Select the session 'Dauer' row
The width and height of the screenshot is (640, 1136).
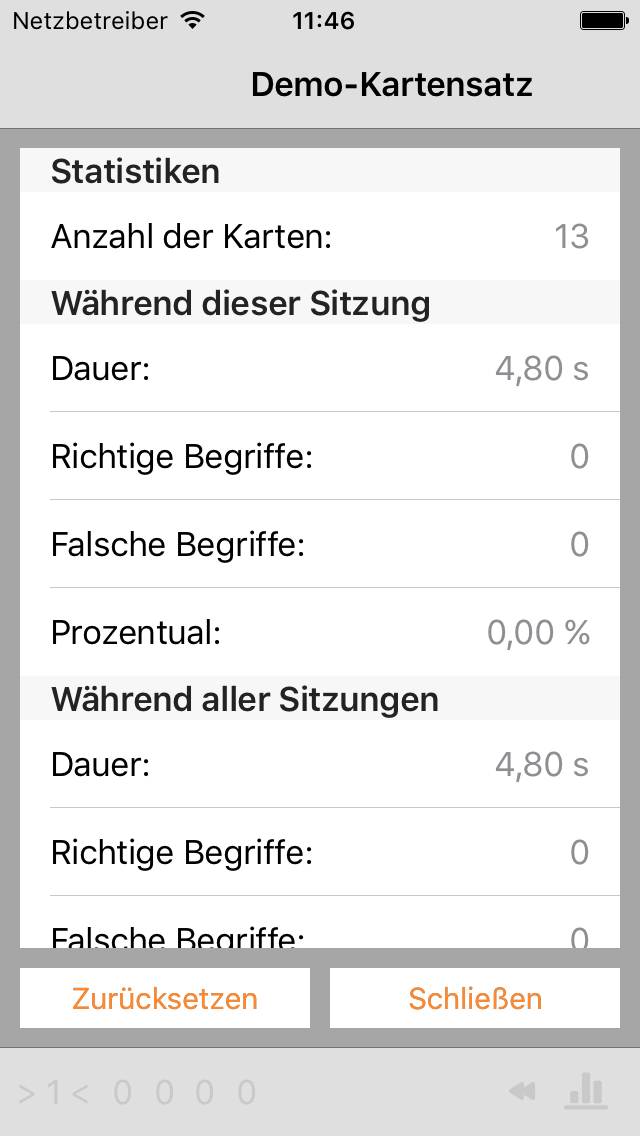click(x=320, y=368)
